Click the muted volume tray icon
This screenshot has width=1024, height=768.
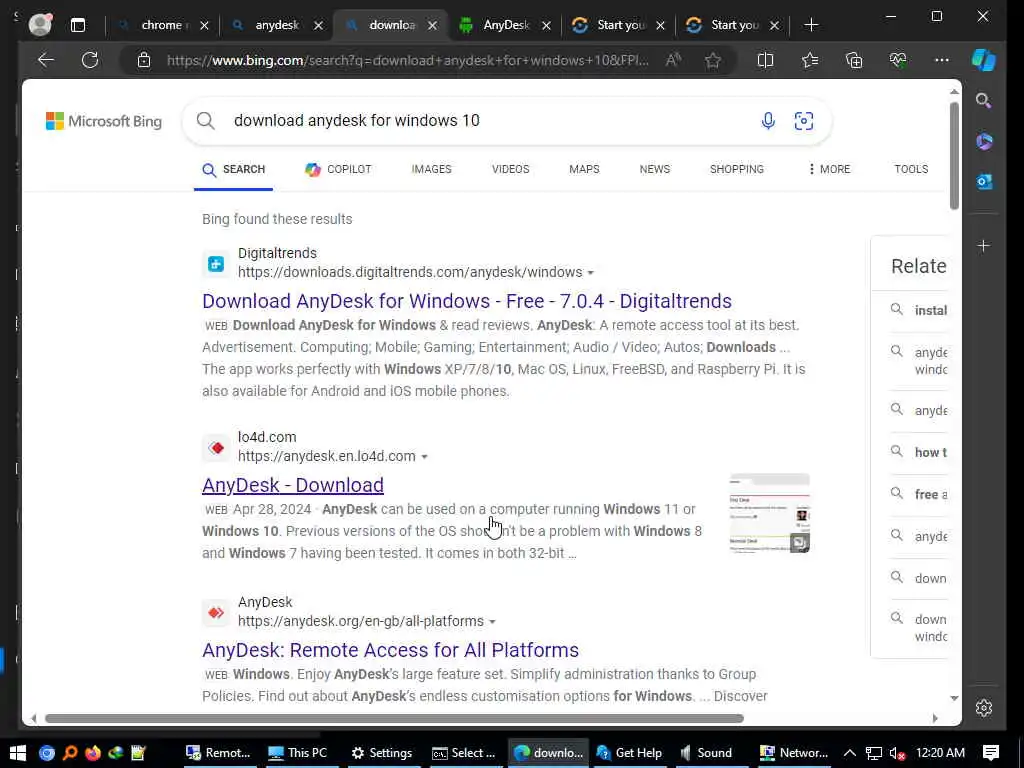click(x=897, y=753)
